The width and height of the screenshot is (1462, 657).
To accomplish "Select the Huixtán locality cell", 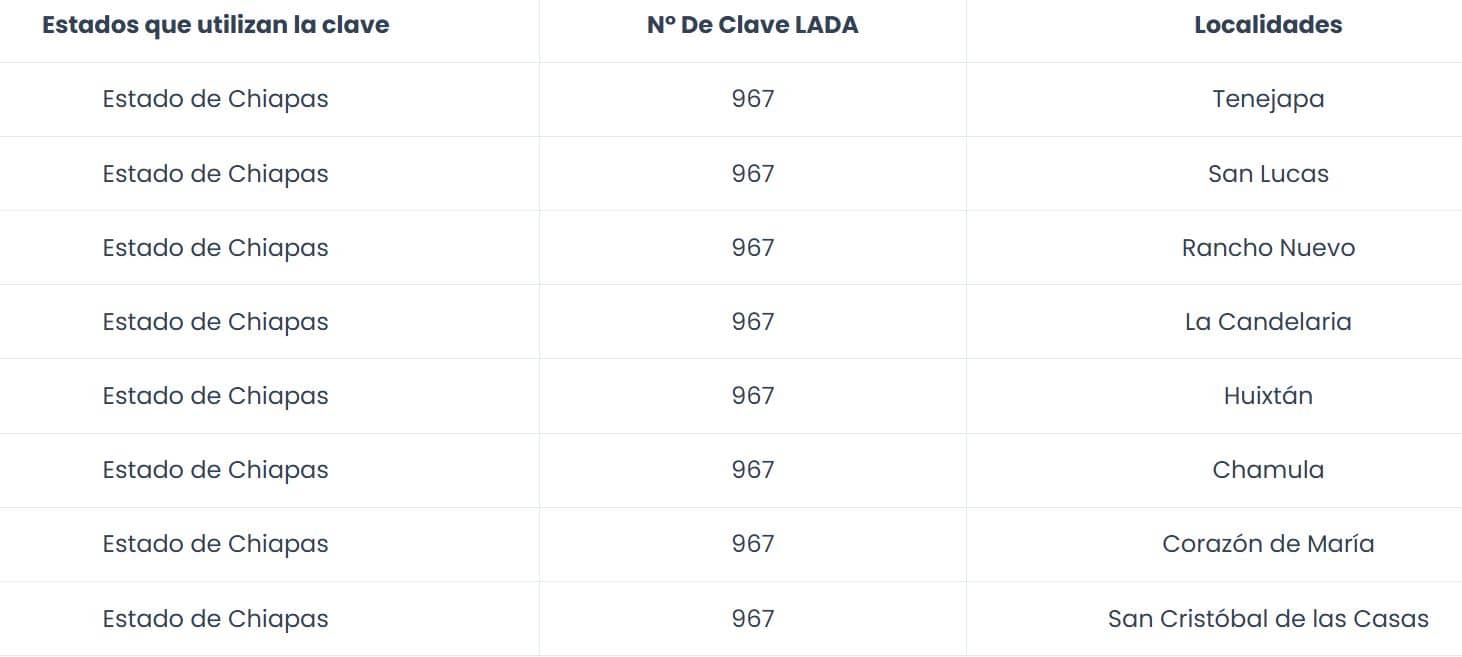I will 1268,395.
